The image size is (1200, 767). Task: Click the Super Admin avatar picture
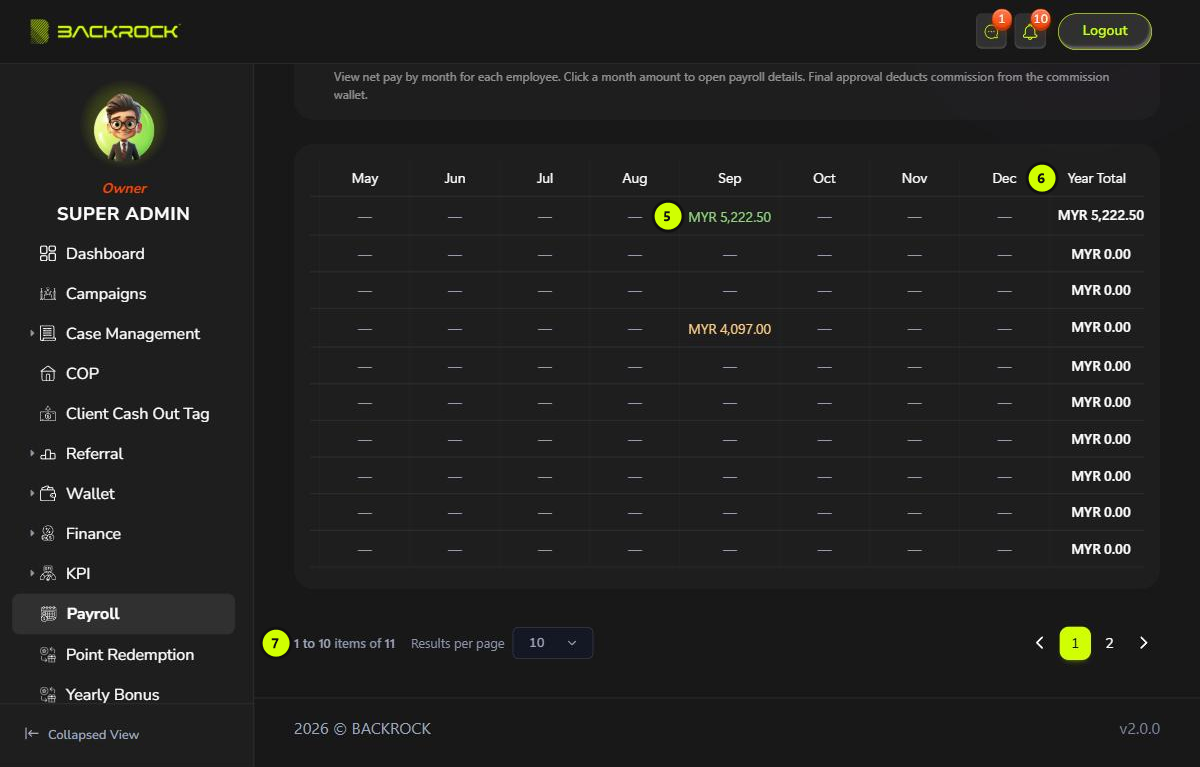tap(124, 131)
